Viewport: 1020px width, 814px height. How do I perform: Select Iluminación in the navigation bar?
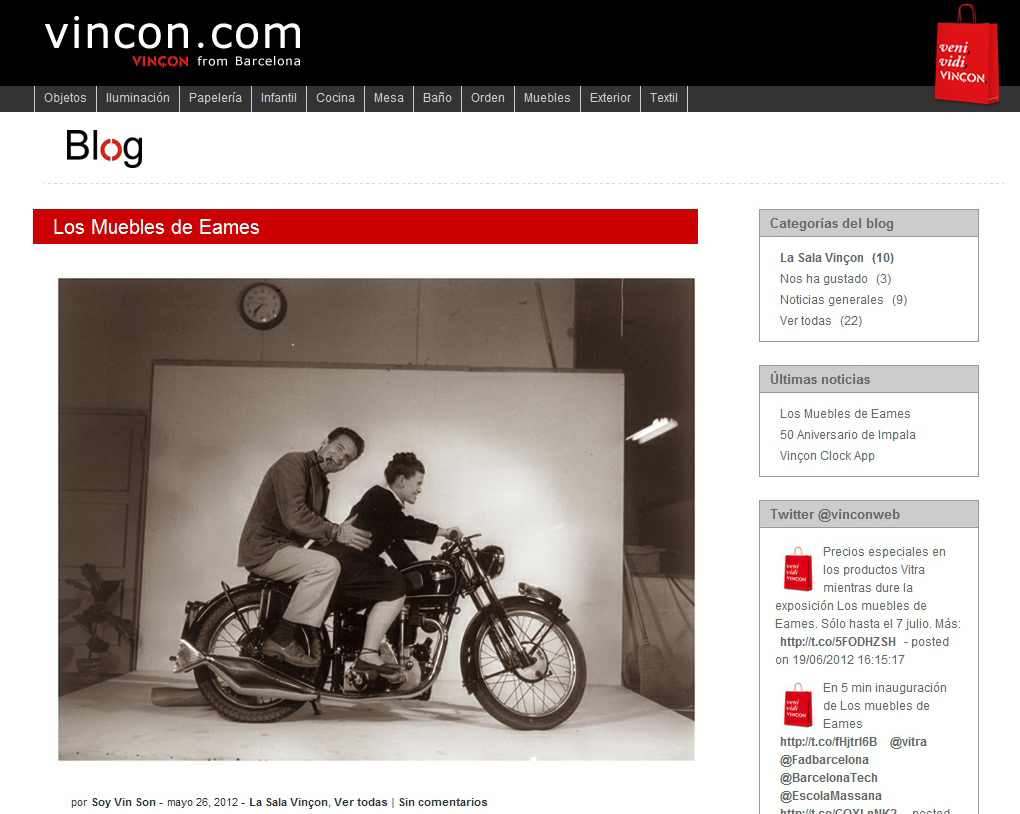click(138, 98)
